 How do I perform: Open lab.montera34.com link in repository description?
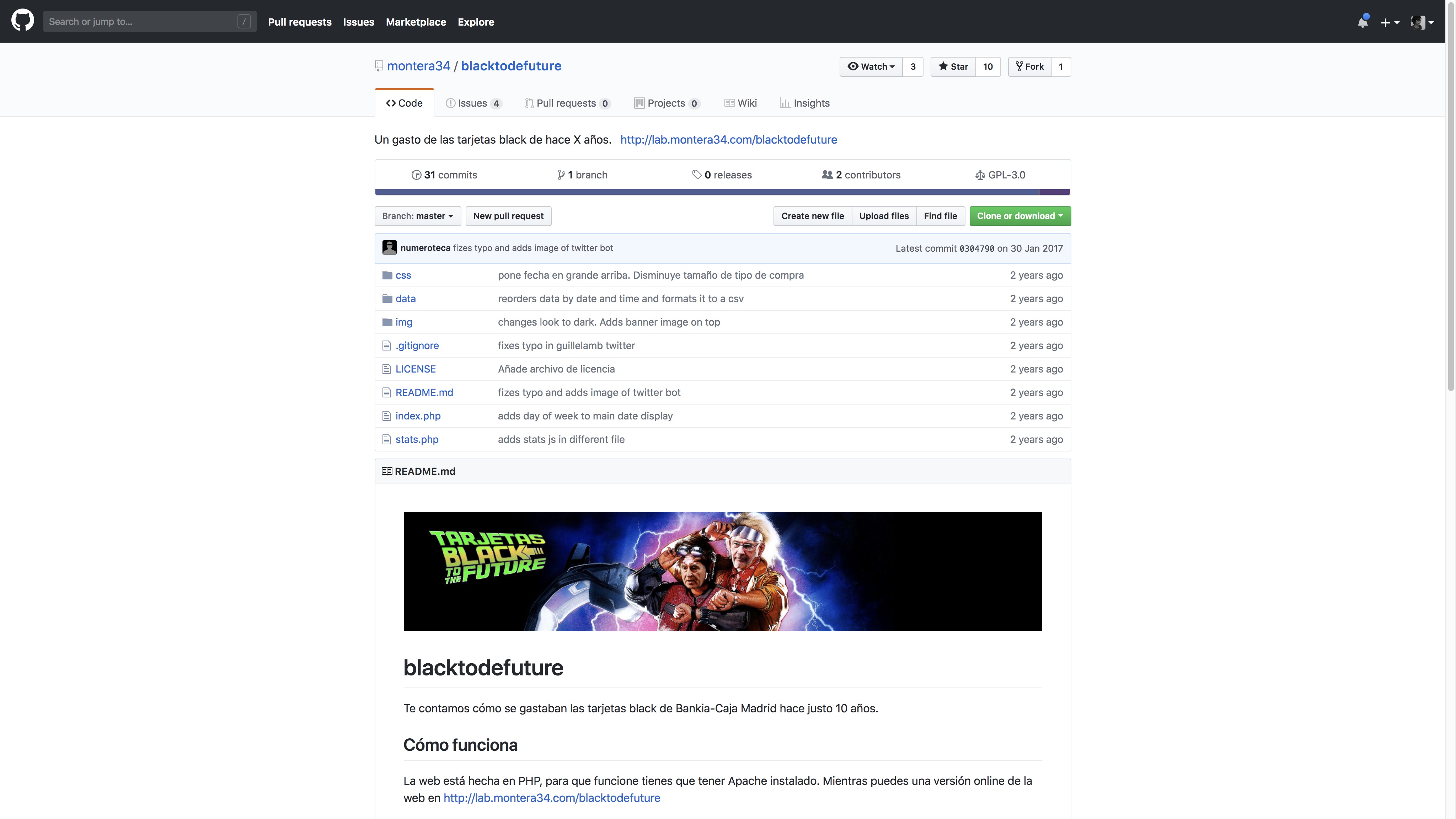(x=729, y=140)
